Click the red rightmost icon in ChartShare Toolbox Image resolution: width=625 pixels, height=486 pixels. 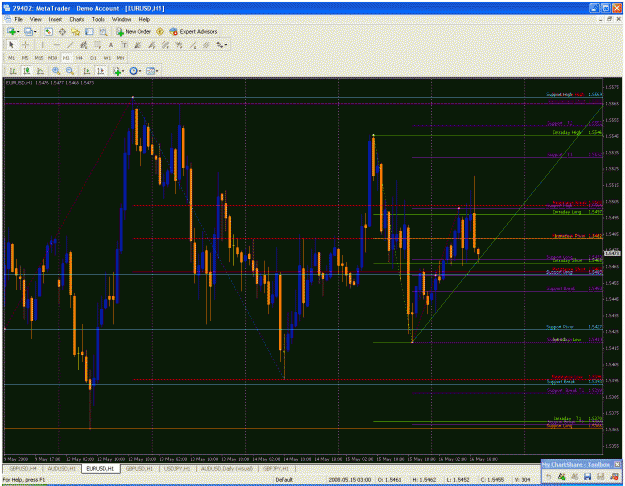coord(614,476)
